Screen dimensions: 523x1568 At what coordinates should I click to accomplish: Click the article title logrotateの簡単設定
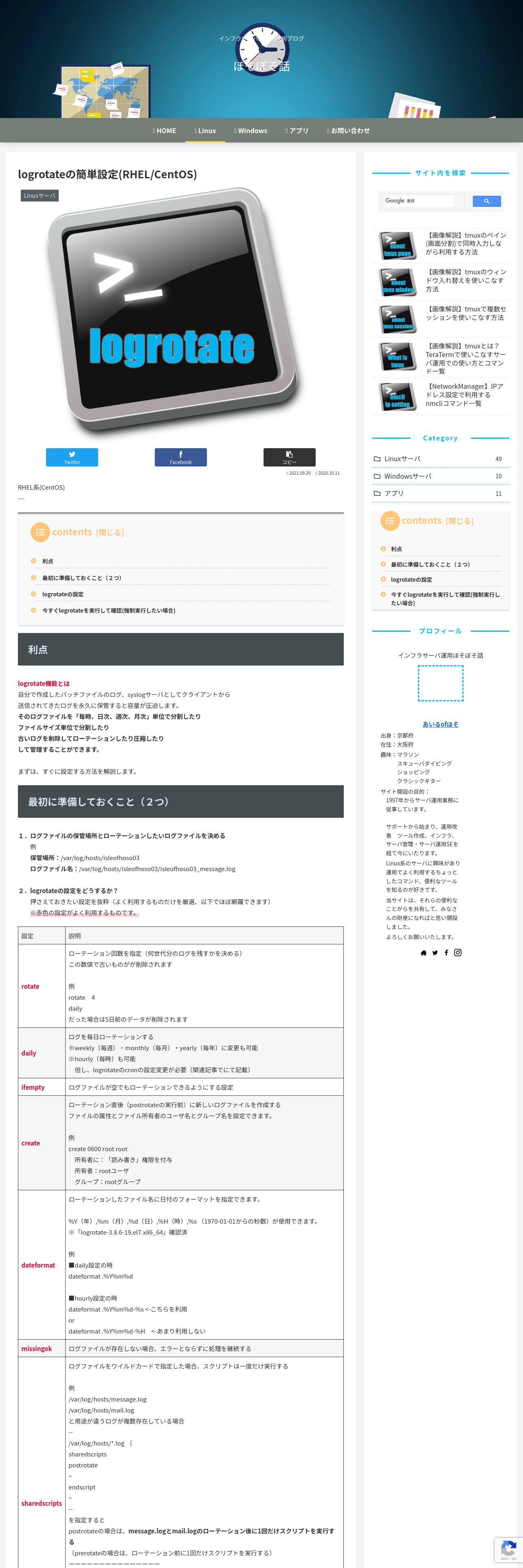pos(107,174)
